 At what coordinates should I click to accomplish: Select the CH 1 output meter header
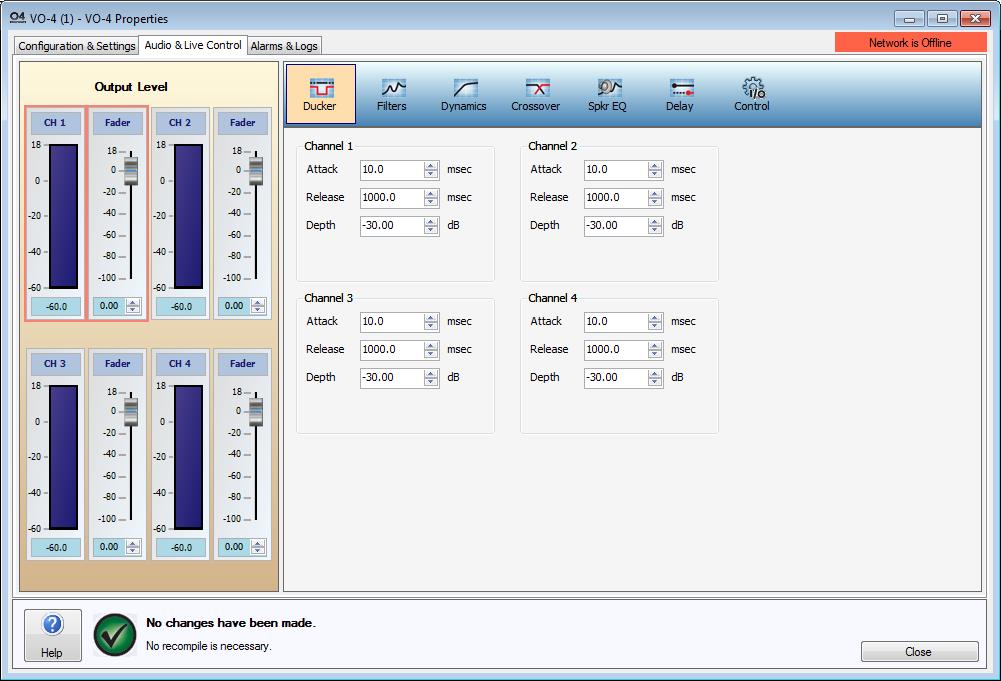[55, 123]
